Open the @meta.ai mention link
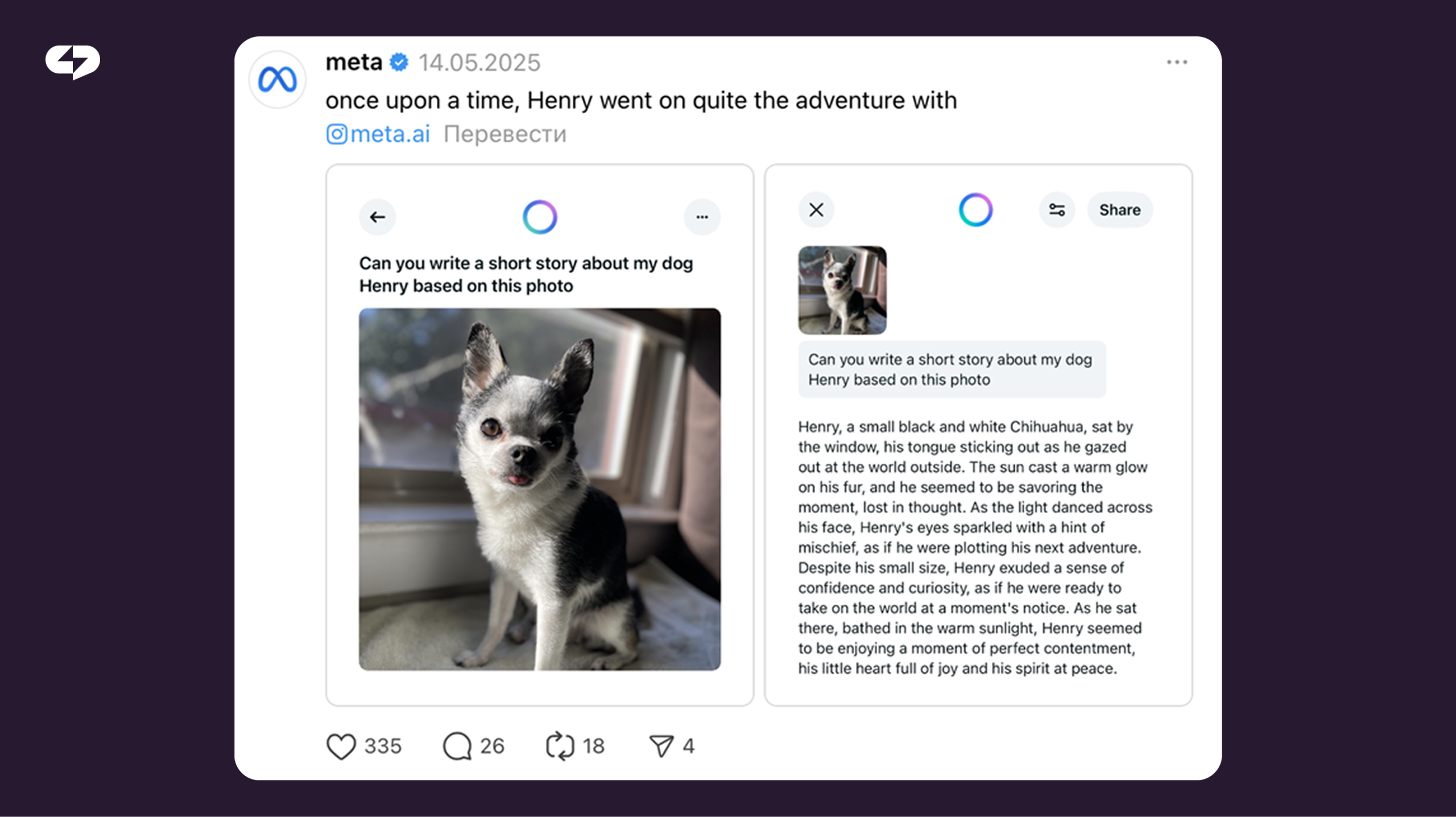This screenshot has height=817, width=1456. pos(378,134)
